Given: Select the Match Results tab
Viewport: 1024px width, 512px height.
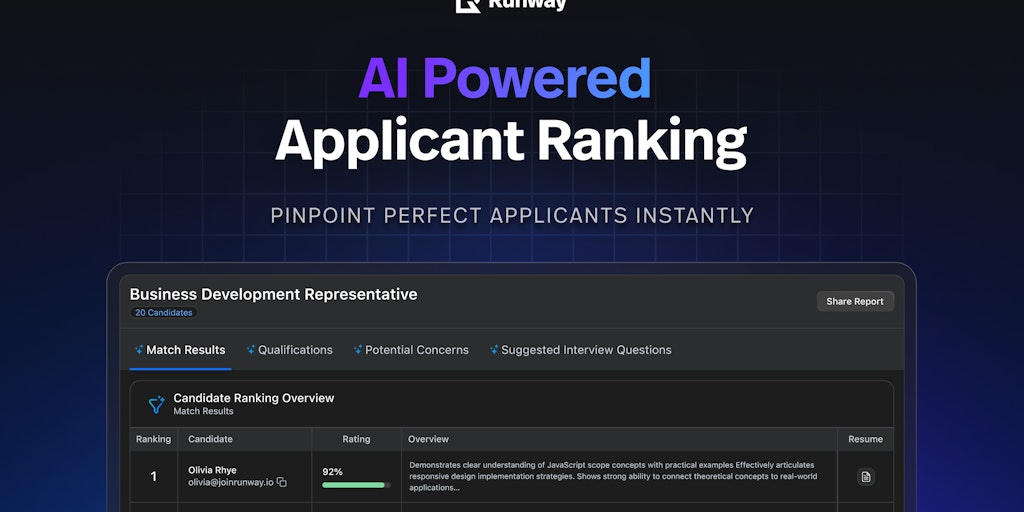Looking at the screenshot, I should click(x=180, y=350).
